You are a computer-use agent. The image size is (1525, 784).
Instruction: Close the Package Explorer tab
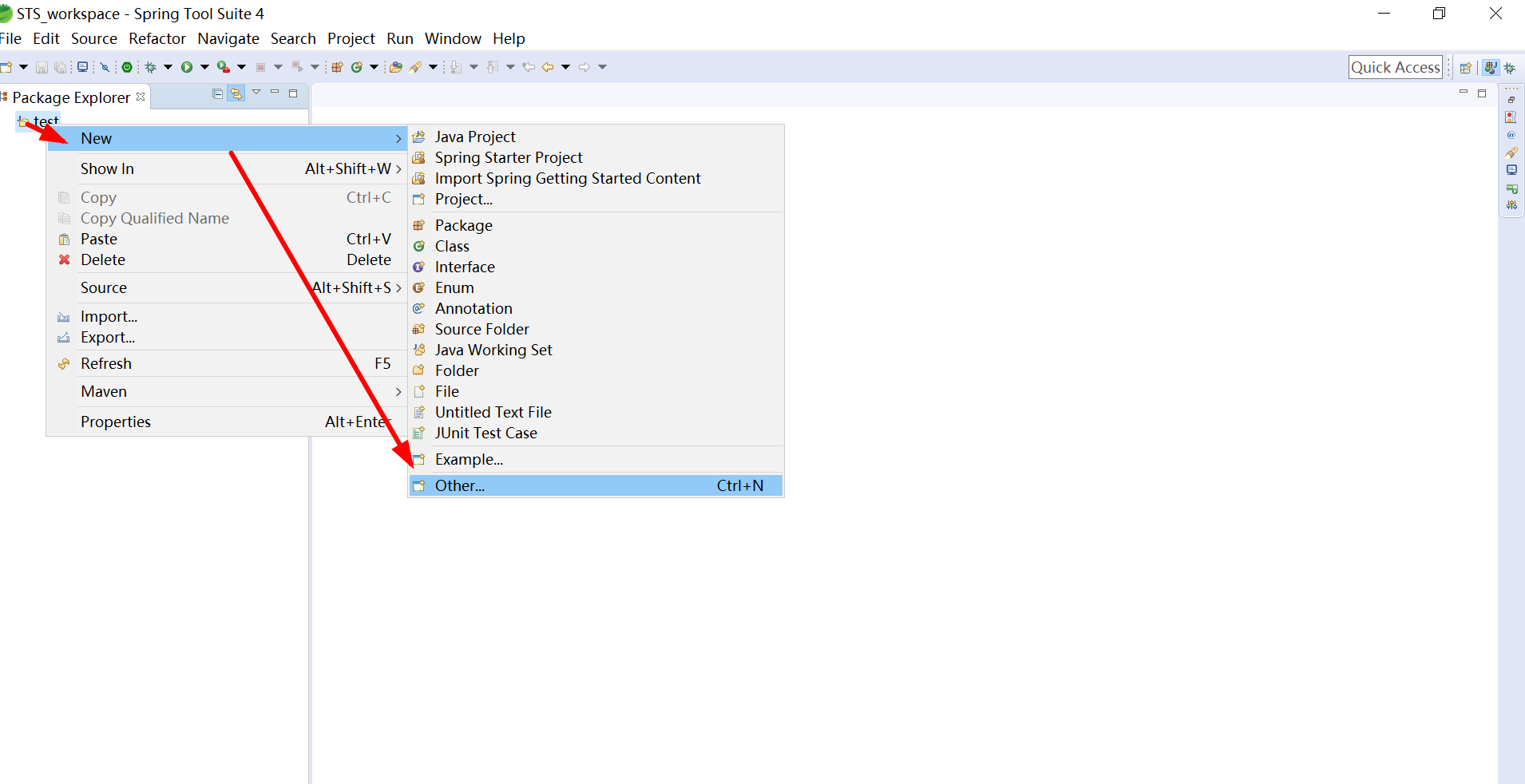click(x=141, y=97)
